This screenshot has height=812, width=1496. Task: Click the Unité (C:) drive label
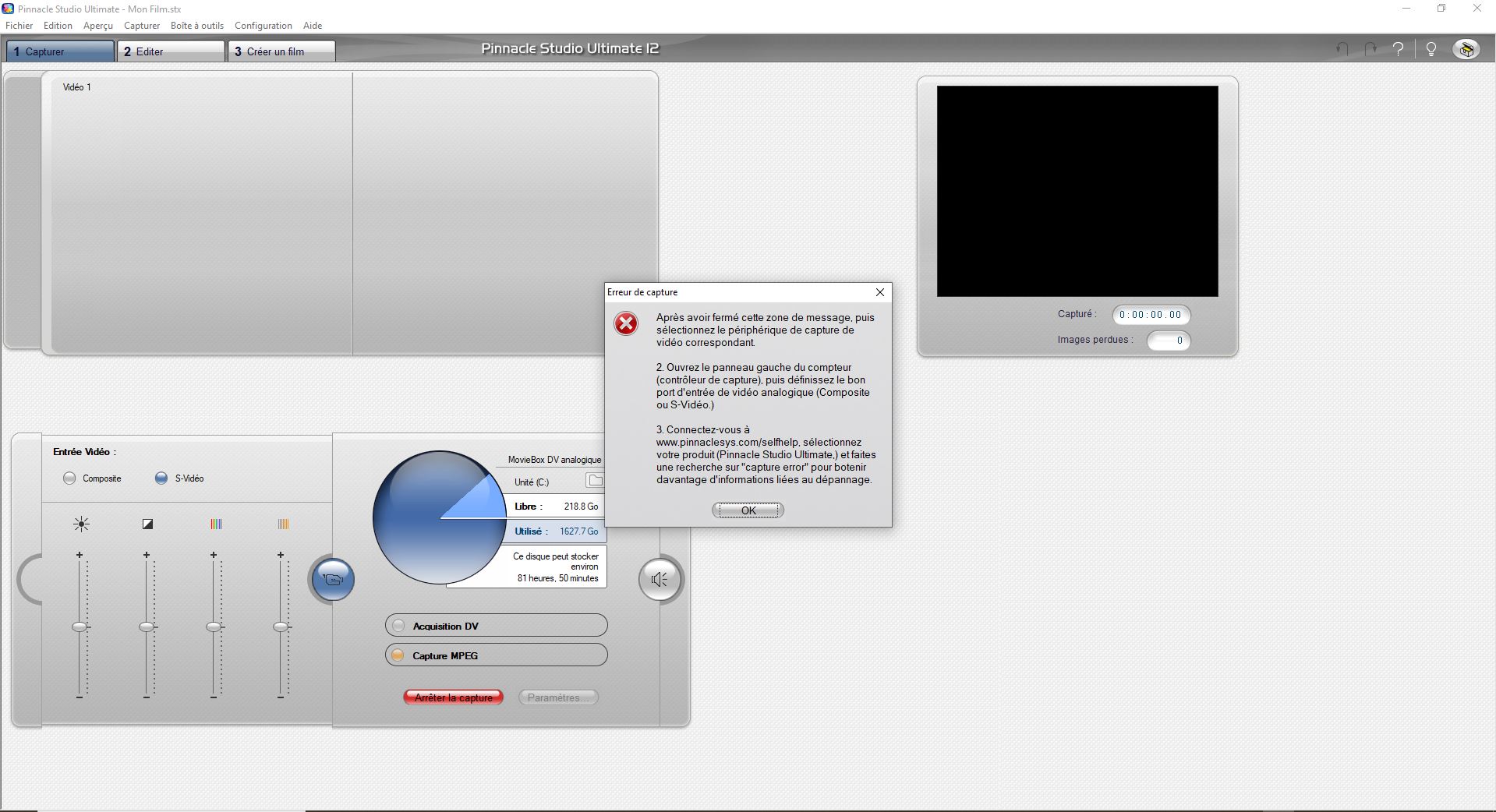pyautogui.click(x=532, y=482)
